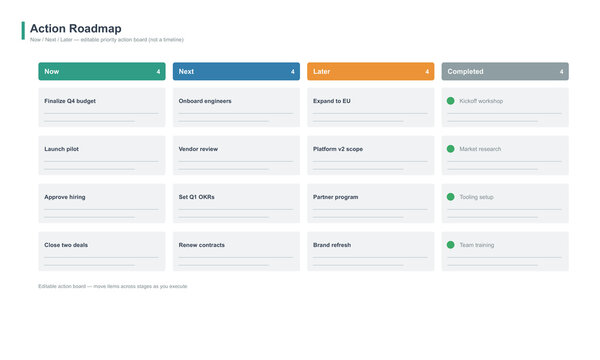Click the Kickoff workshop title
This screenshot has width=600, height=360.
(x=481, y=101)
